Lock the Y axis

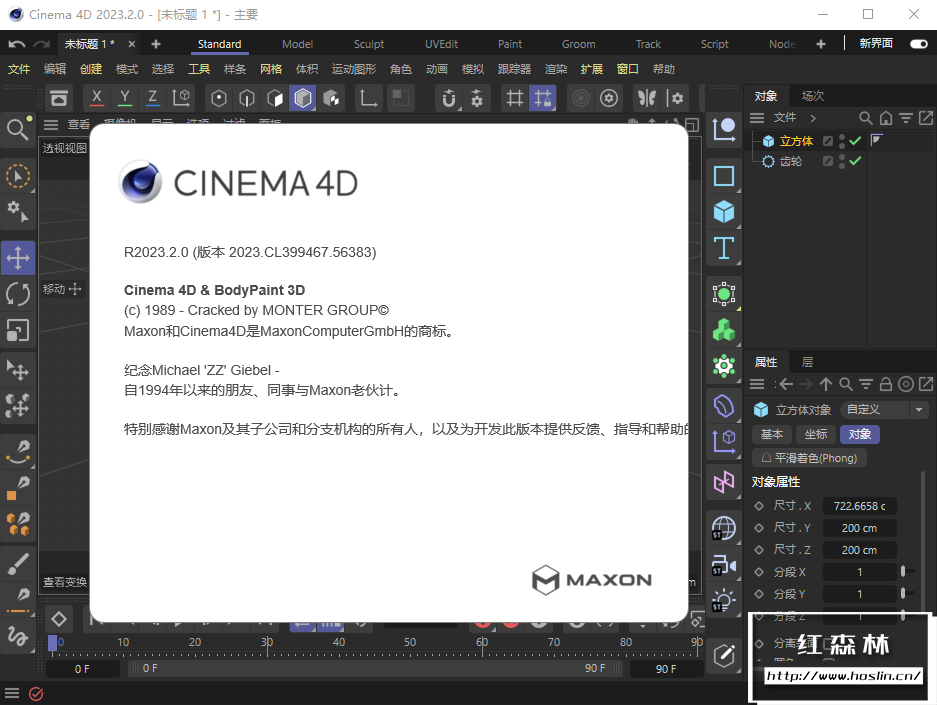[125, 98]
